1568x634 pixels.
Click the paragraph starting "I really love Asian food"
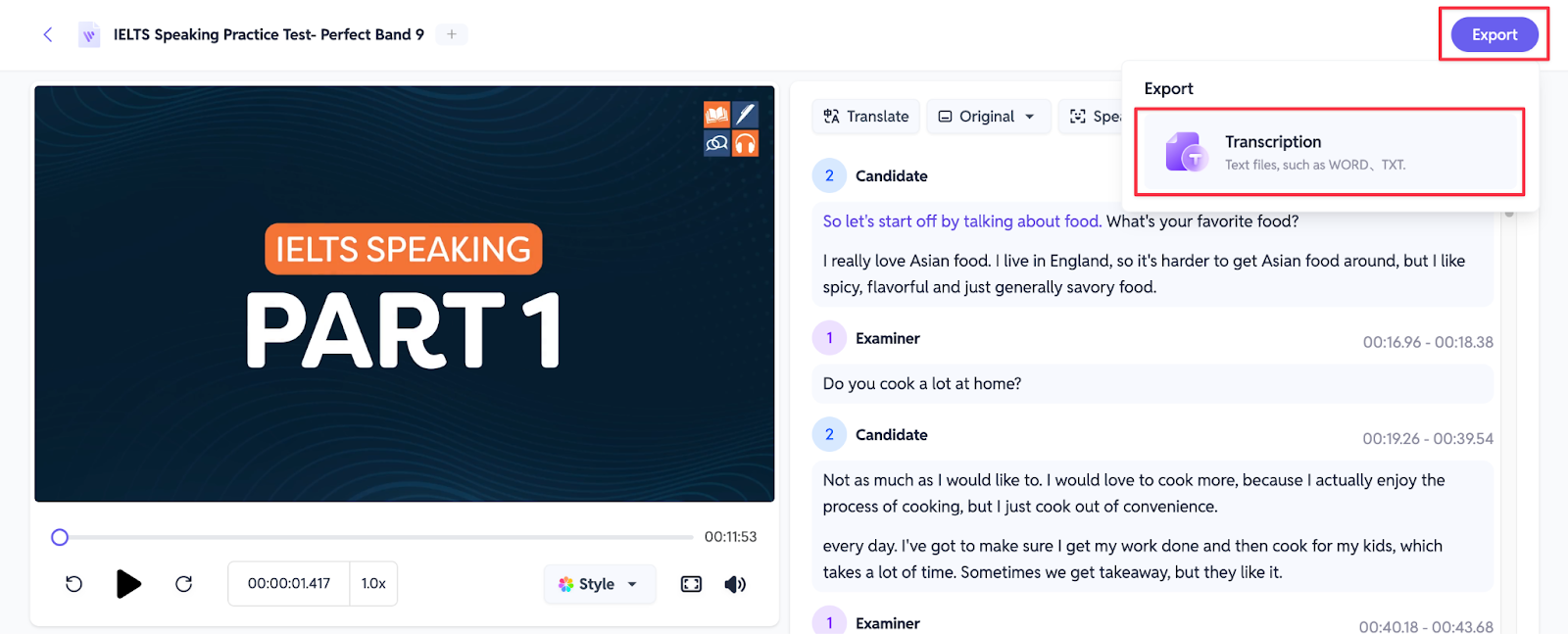tap(1144, 273)
